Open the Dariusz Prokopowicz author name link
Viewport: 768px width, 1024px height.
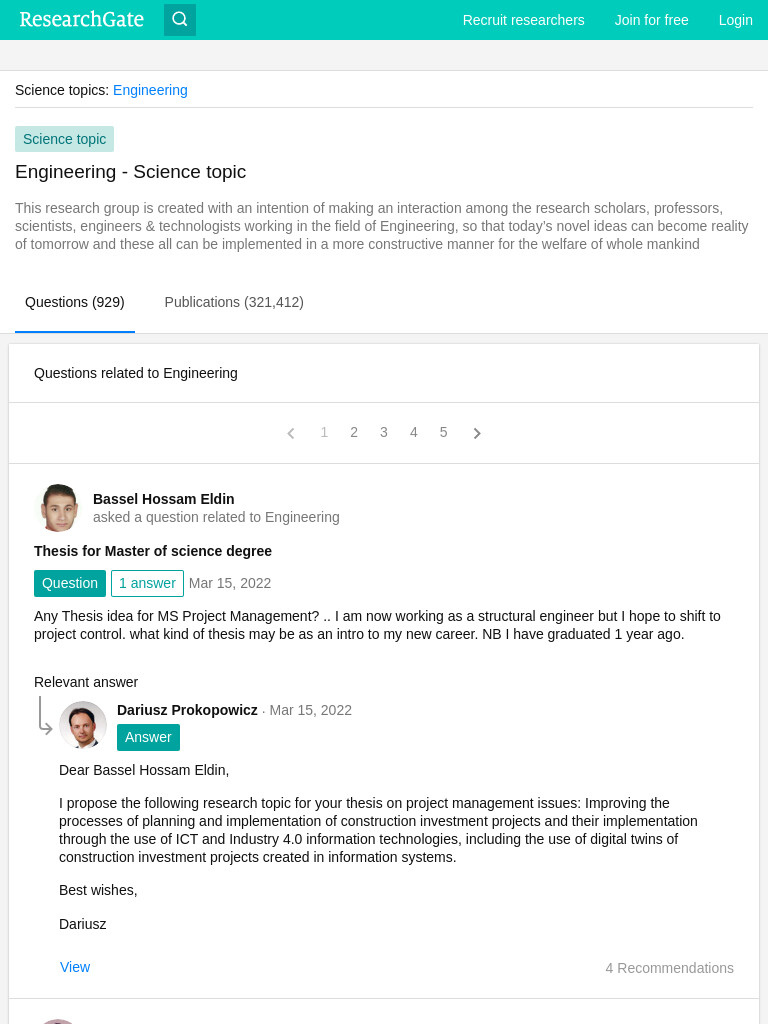187,710
